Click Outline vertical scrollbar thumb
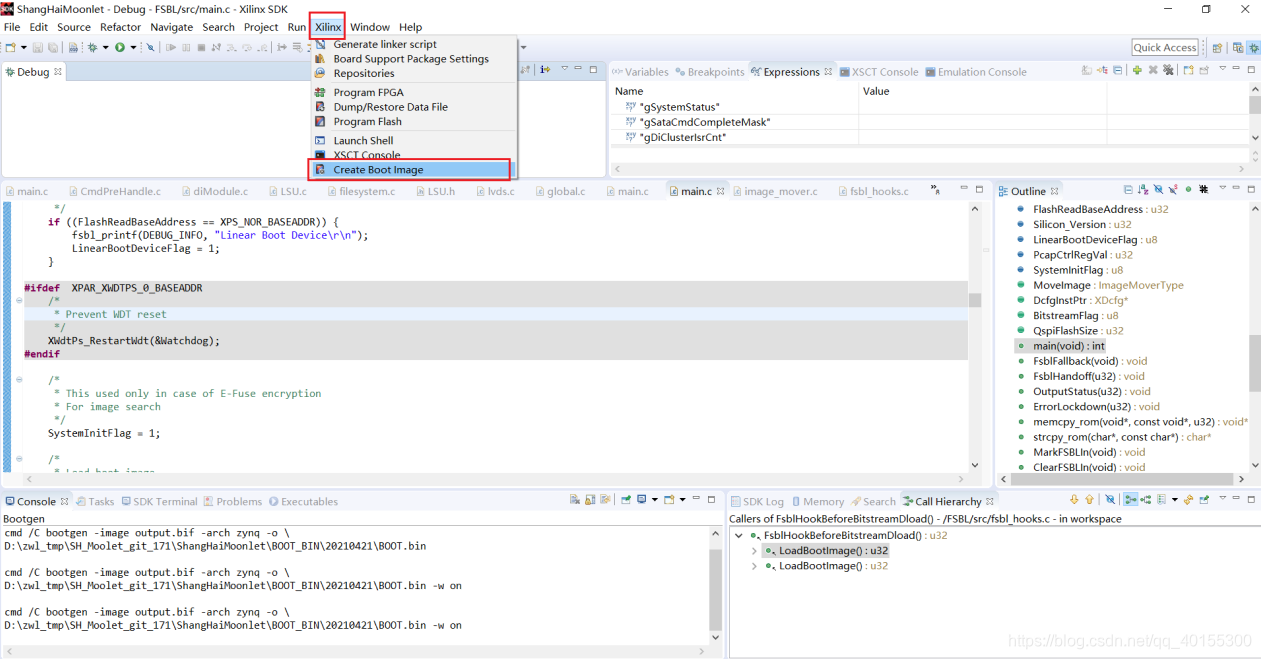Screen dimensions: 1261x659 [1254, 363]
